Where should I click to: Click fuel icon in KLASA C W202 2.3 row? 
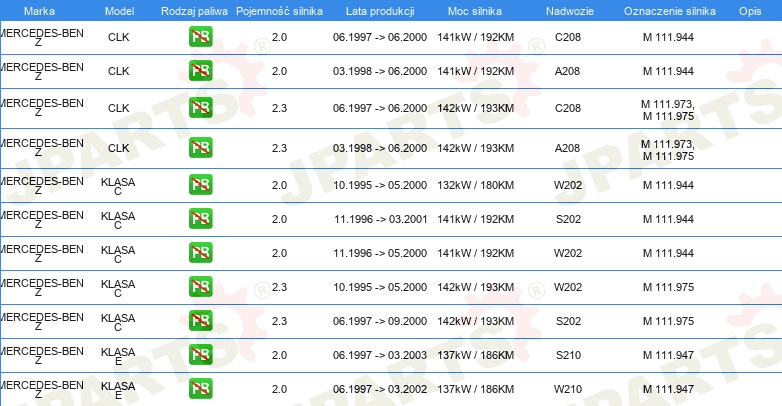(200, 286)
